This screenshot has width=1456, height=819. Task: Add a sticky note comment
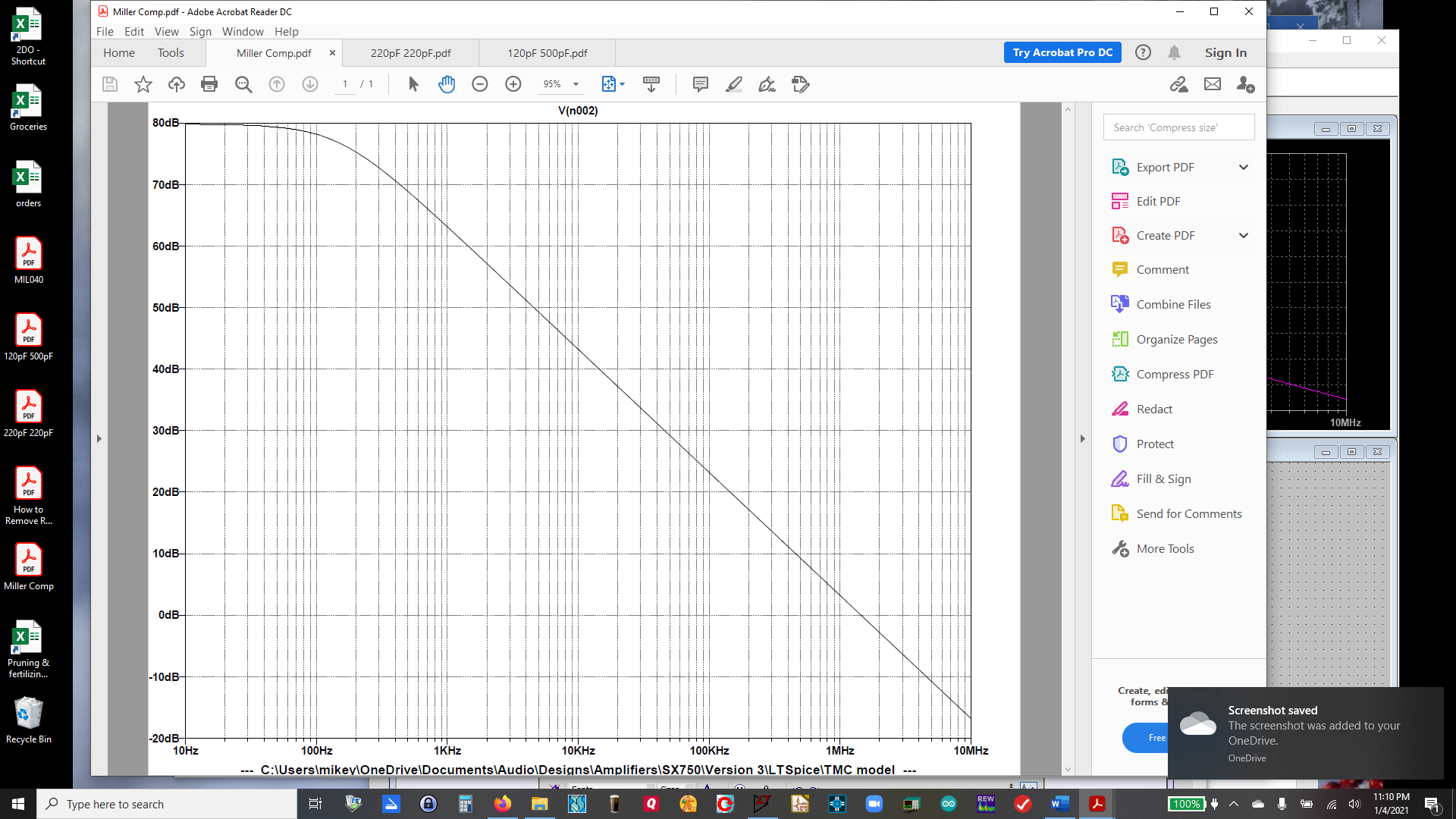(x=701, y=84)
